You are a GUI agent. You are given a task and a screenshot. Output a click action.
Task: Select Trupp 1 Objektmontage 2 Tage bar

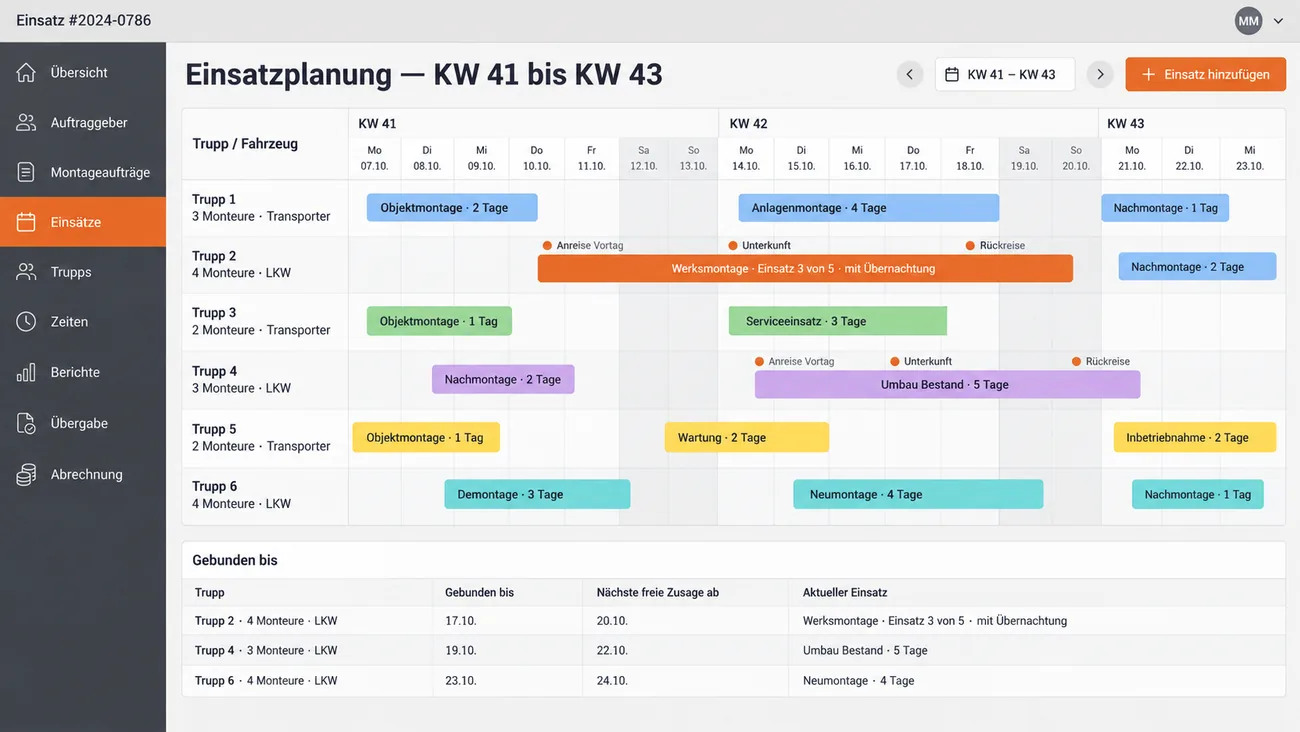pos(452,208)
